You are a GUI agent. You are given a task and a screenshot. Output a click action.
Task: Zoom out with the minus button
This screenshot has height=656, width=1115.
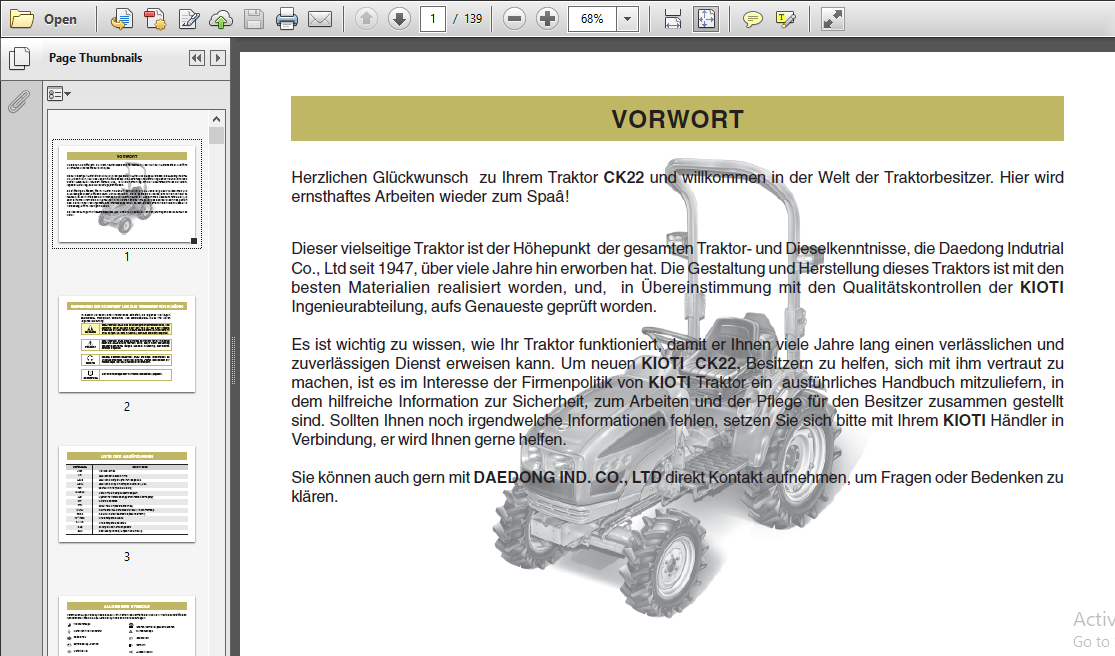514,19
